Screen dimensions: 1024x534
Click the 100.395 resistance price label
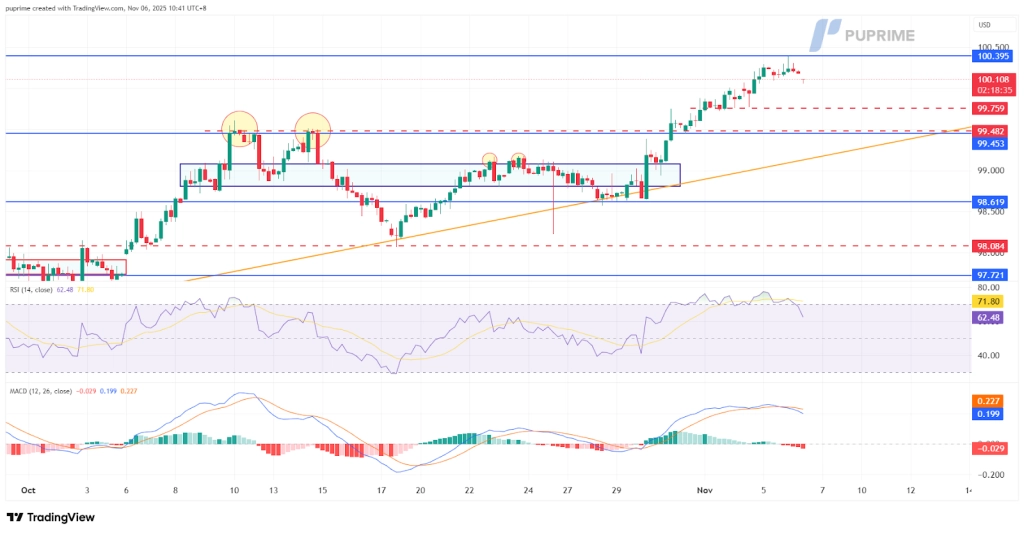pyautogui.click(x=991, y=56)
